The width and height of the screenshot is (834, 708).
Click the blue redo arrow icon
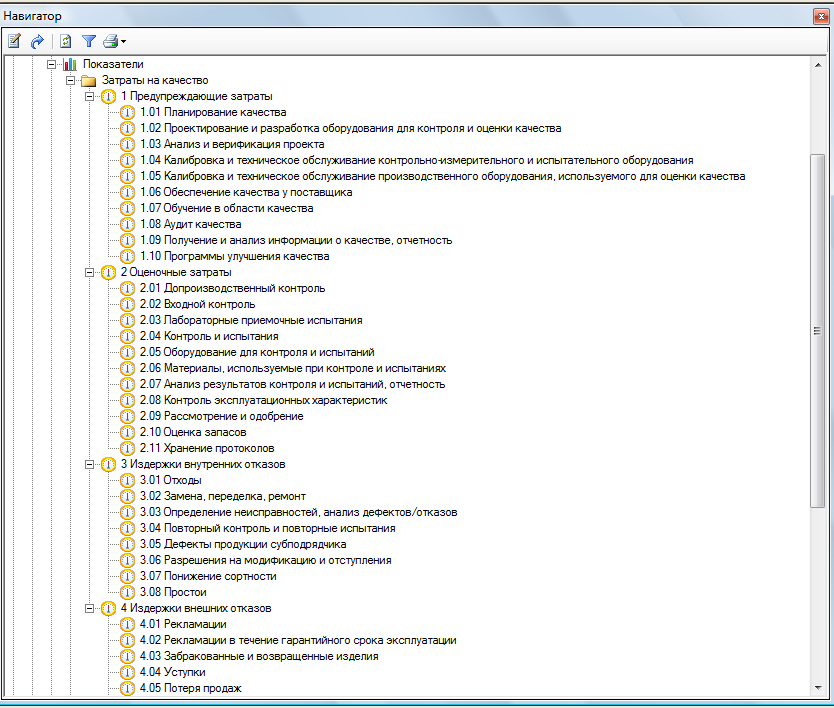tap(37, 41)
